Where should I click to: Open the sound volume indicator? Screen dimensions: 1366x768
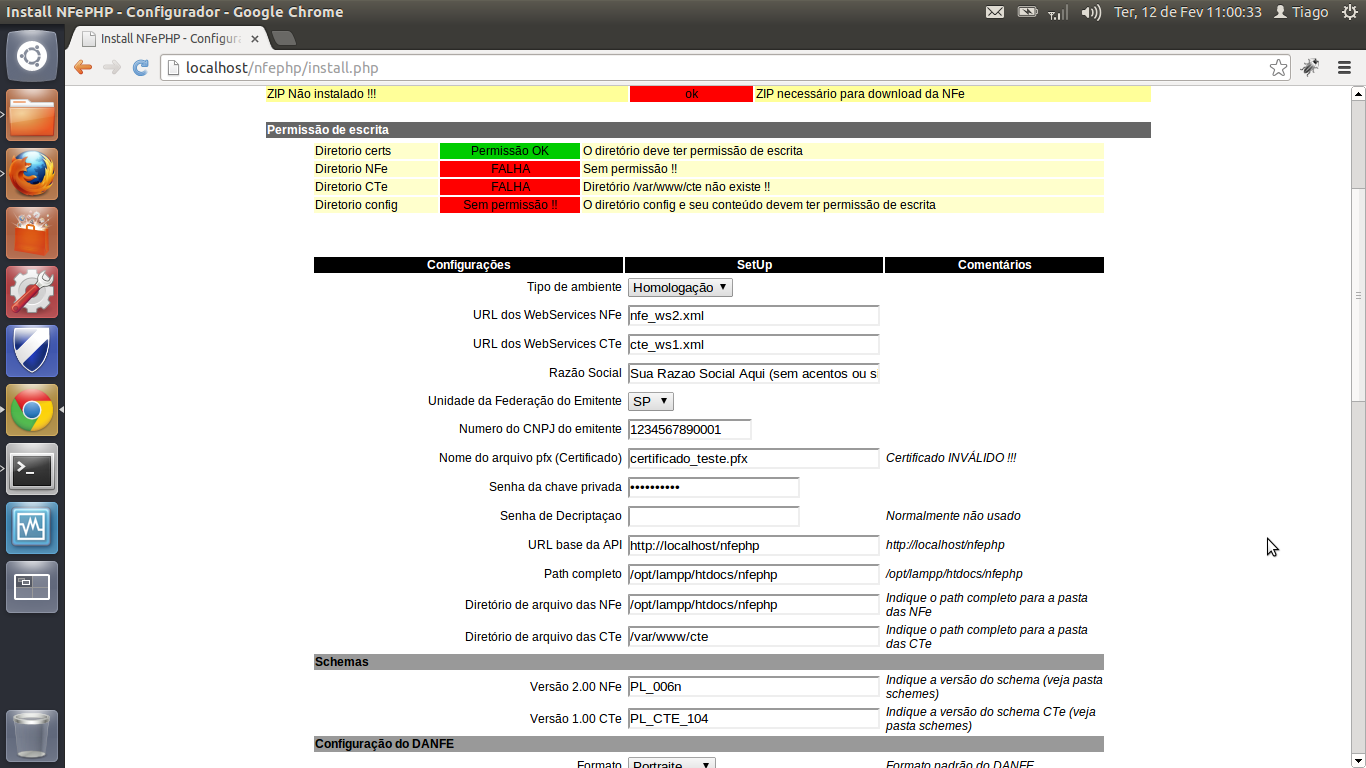[1091, 12]
